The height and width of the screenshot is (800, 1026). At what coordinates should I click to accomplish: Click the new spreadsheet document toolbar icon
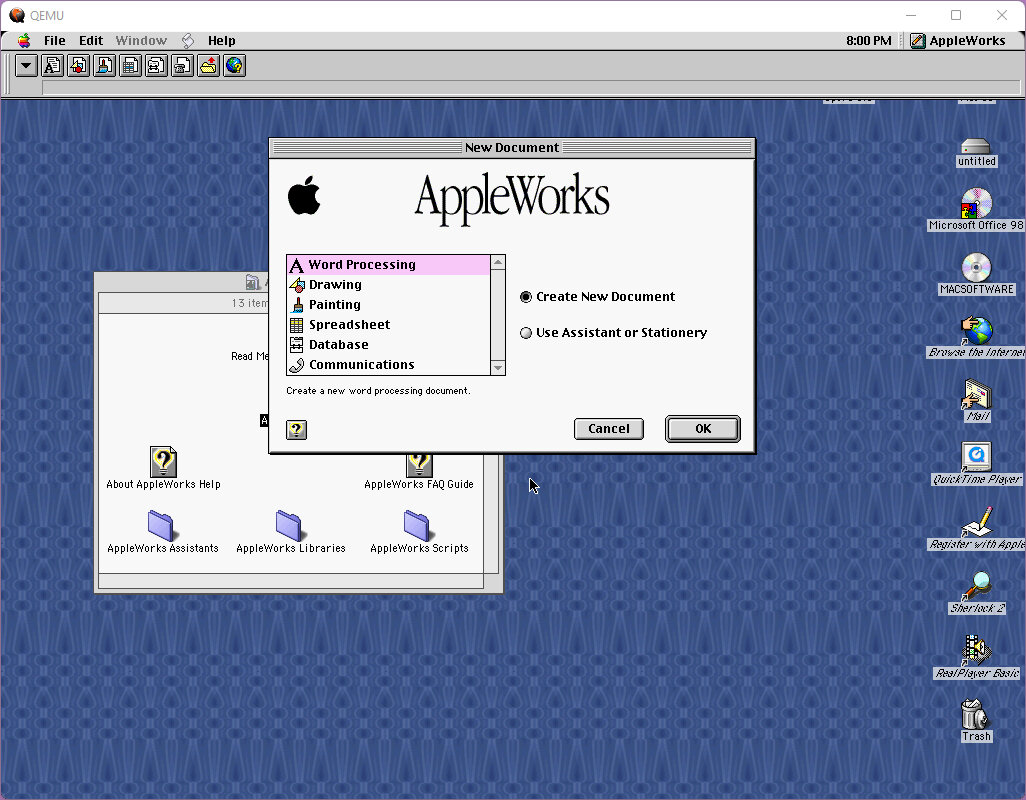tap(130, 66)
